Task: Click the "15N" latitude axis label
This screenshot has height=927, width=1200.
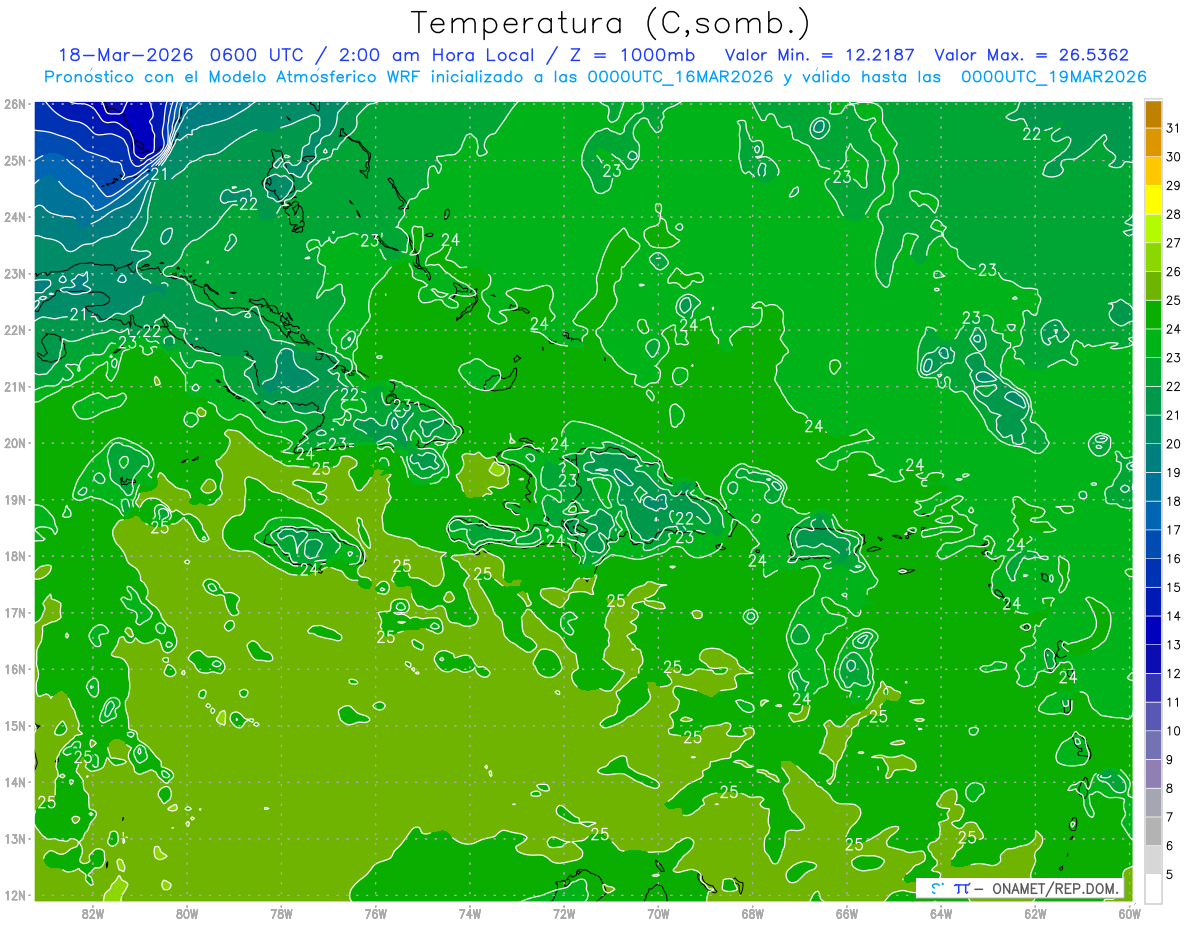Action: (x=15, y=725)
